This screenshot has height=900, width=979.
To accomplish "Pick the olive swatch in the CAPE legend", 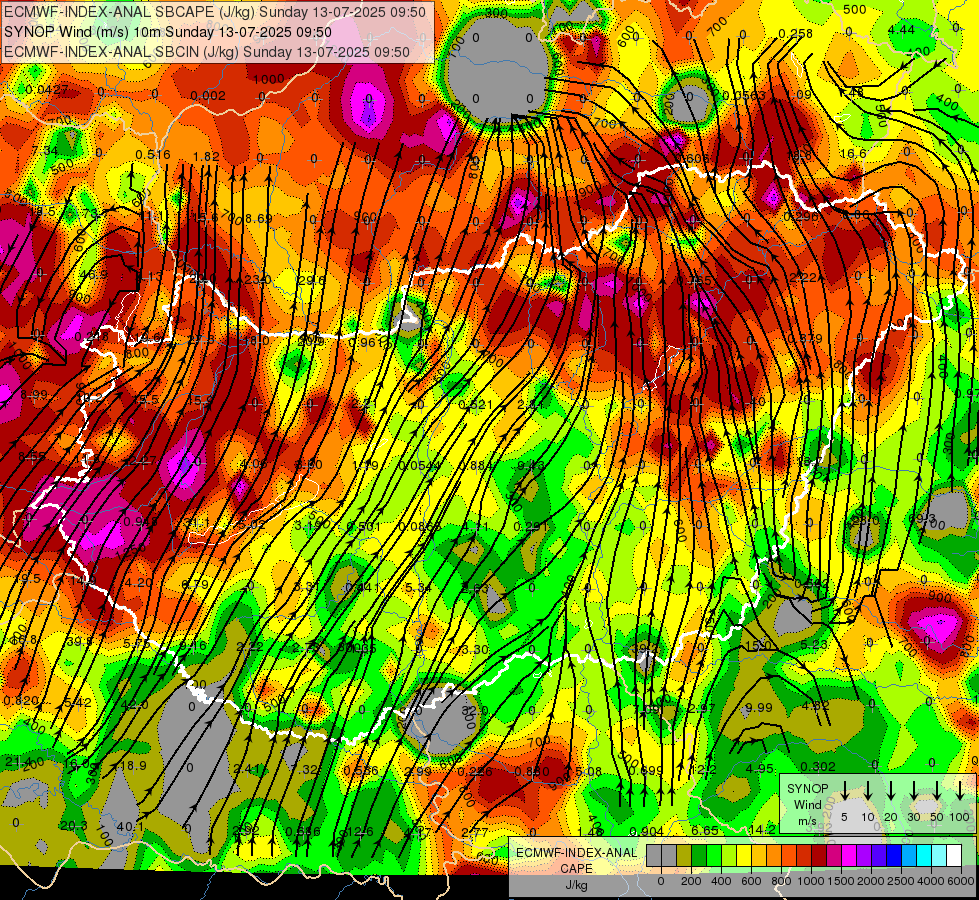I will tap(684, 855).
